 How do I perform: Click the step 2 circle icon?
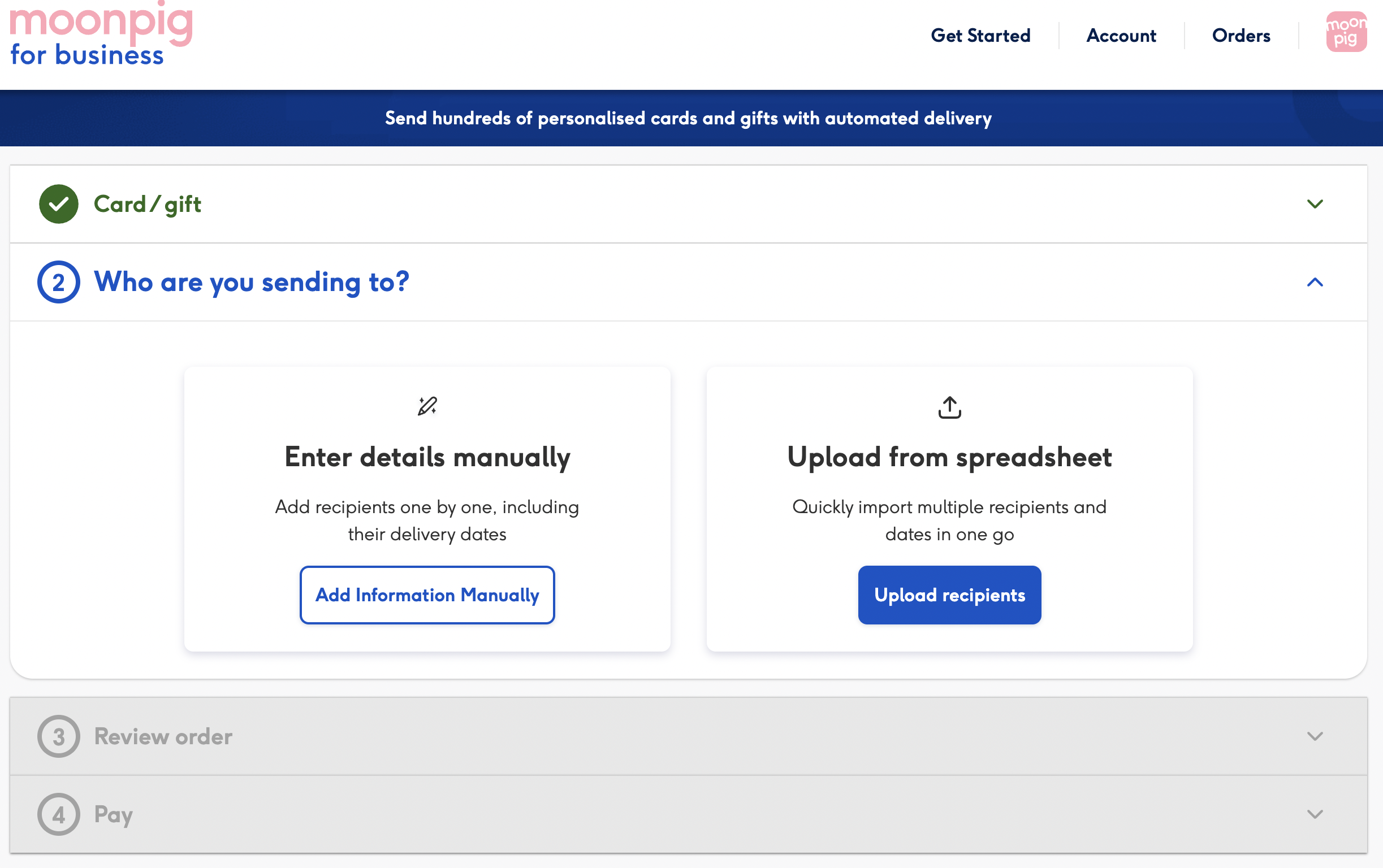pos(59,282)
